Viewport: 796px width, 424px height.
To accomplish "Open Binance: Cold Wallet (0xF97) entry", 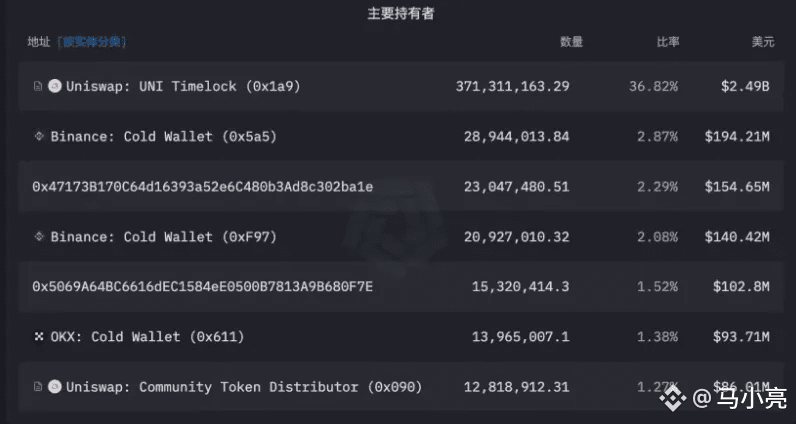I will click(x=163, y=237).
